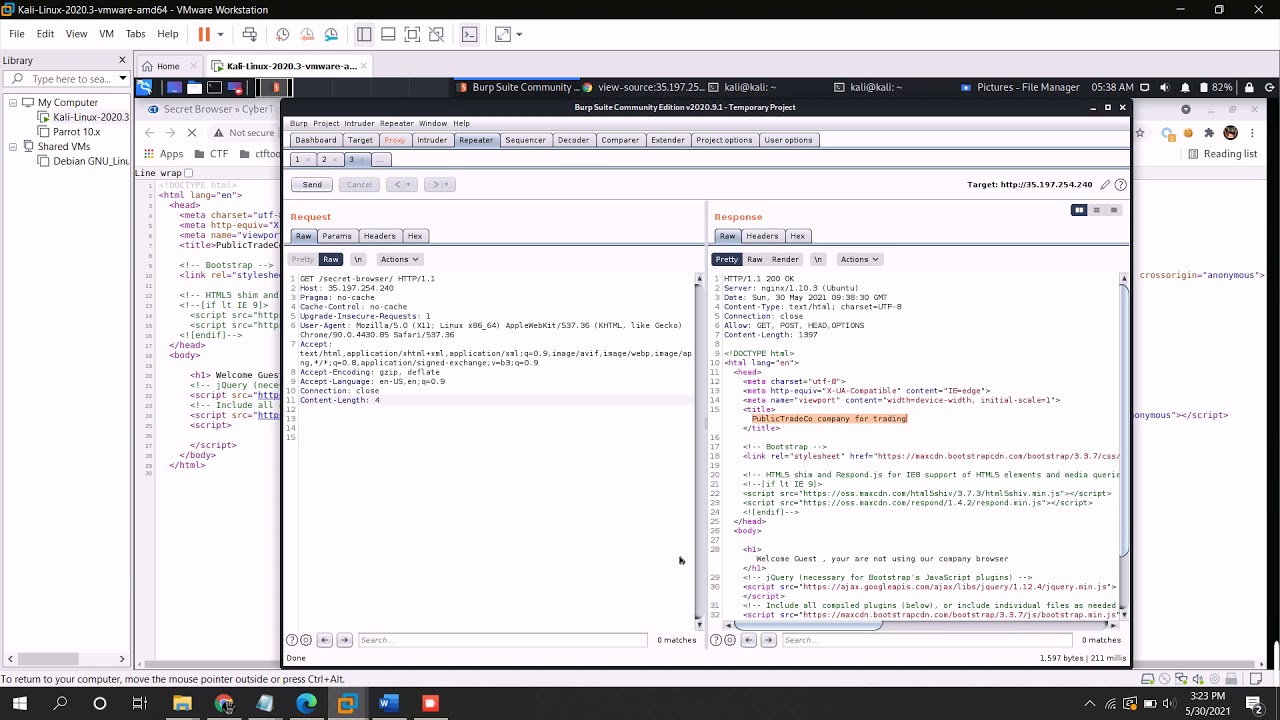Screen dimensions: 1280x720
Task: Click the Send request button in Burp
Action: [x=312, y=184]
